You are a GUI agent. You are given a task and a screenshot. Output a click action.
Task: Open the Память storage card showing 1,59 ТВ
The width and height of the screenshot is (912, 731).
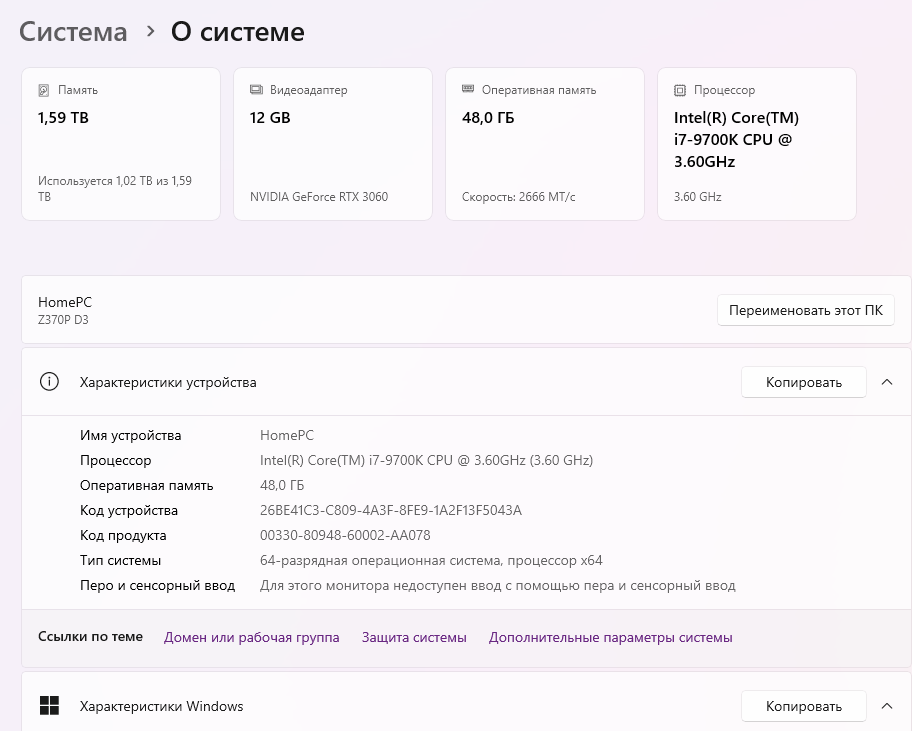(121, 144)
